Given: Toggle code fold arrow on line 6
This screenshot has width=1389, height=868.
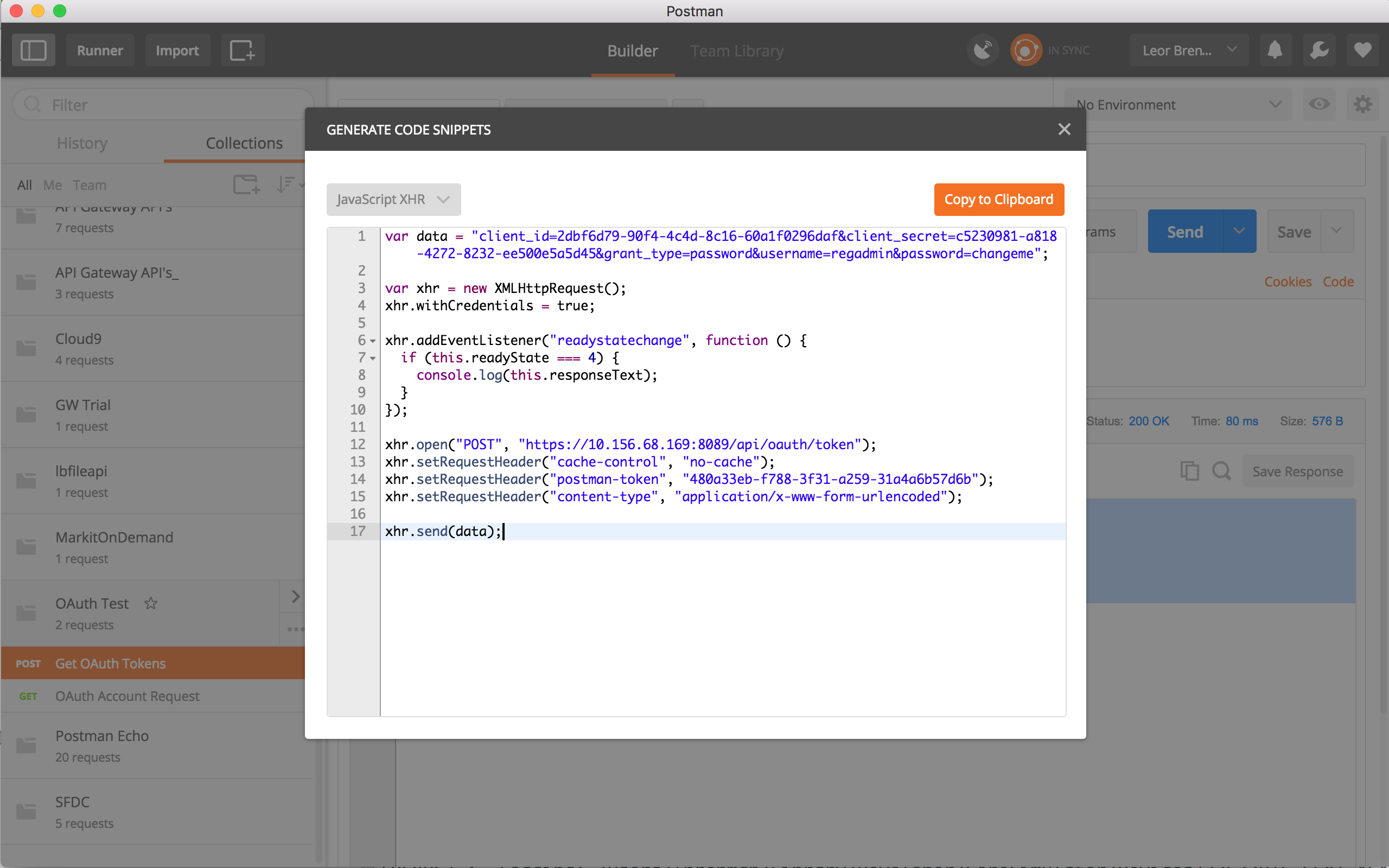Looking at the screenshot, I should [373, 341].
